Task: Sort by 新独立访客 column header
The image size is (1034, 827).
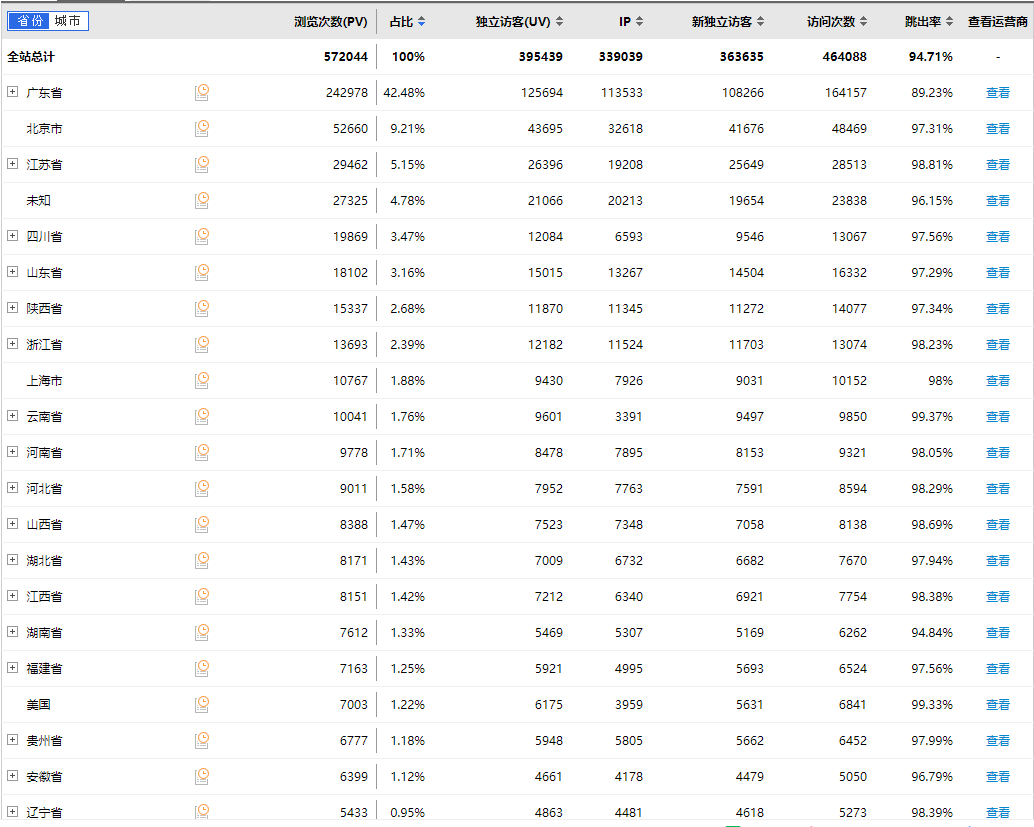Action: (x=728, y=21)
